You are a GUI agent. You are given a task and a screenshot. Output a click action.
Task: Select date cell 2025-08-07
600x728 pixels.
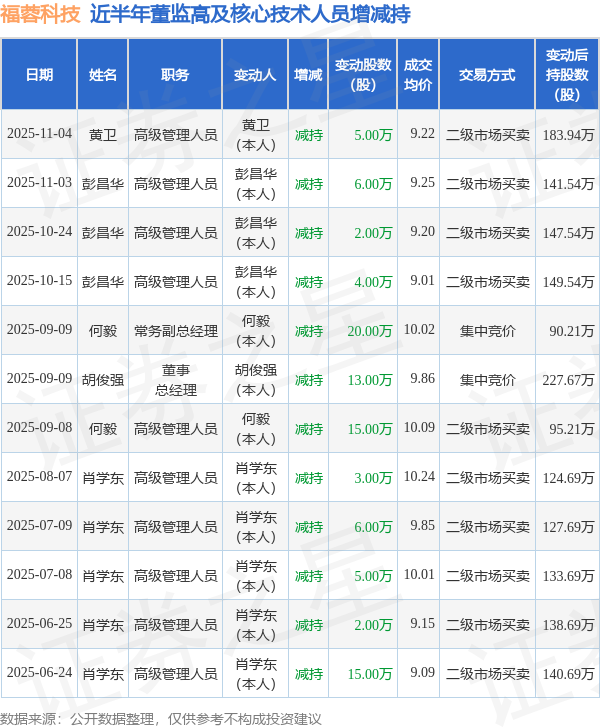tap(39, 476)
